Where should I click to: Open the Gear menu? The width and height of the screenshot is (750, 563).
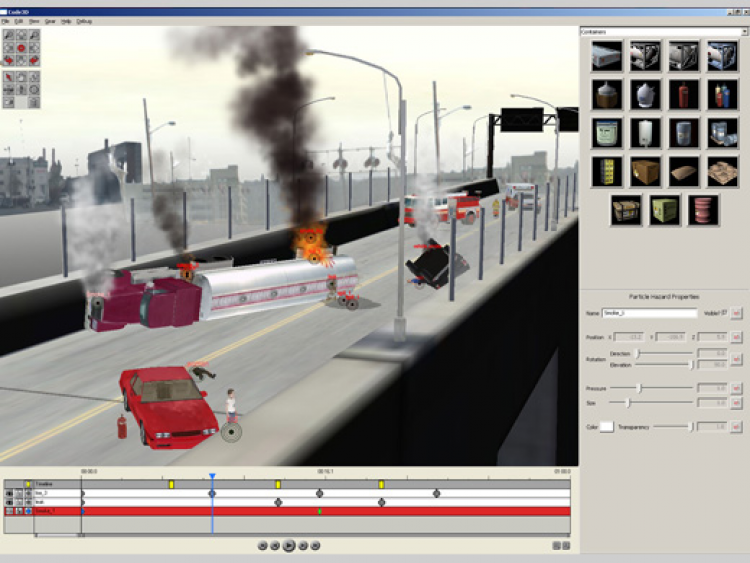pyautogui.click(x=50, y=22)
